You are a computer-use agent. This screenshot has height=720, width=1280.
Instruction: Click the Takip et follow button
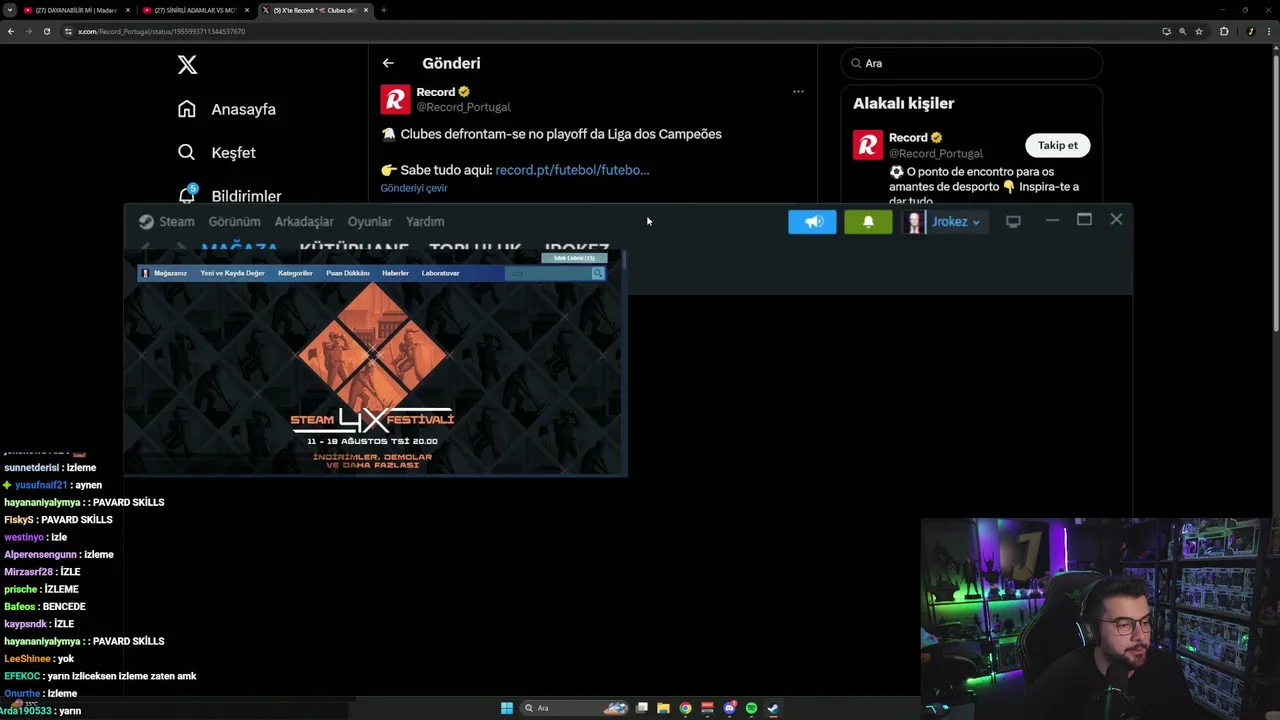click(x=1057, y=146)
